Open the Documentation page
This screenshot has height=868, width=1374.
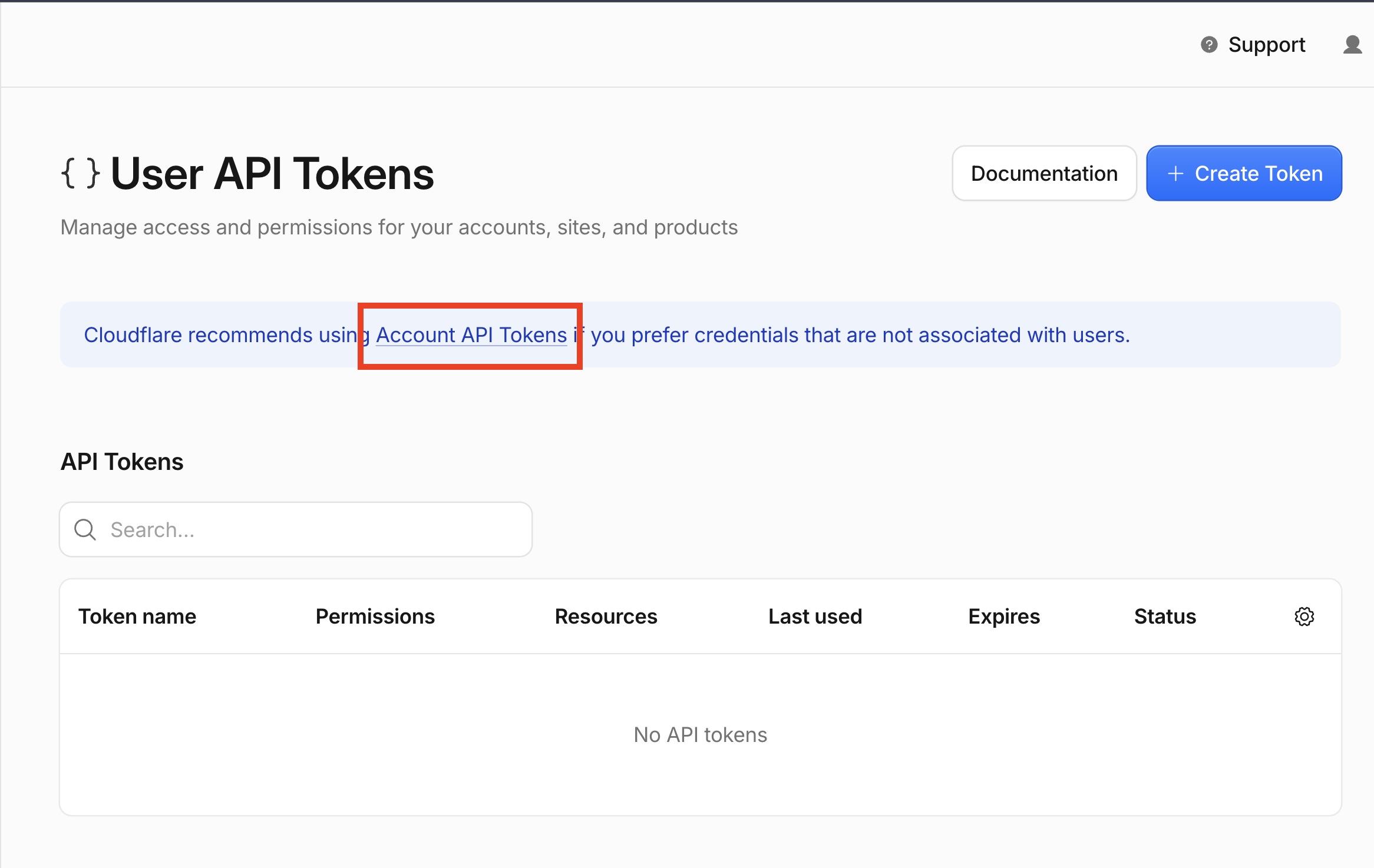click(1044, 174)
